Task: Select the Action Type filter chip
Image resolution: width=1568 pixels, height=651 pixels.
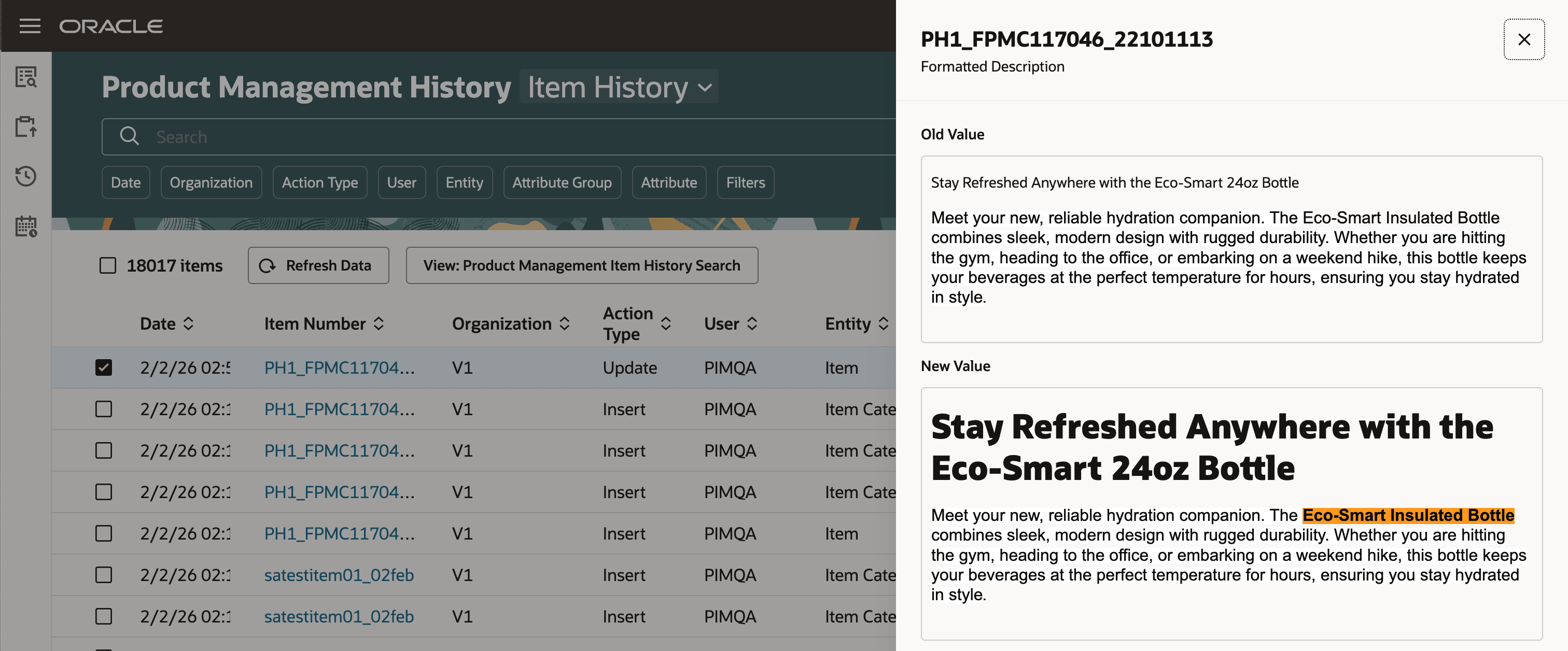Action: coord(319,182)
